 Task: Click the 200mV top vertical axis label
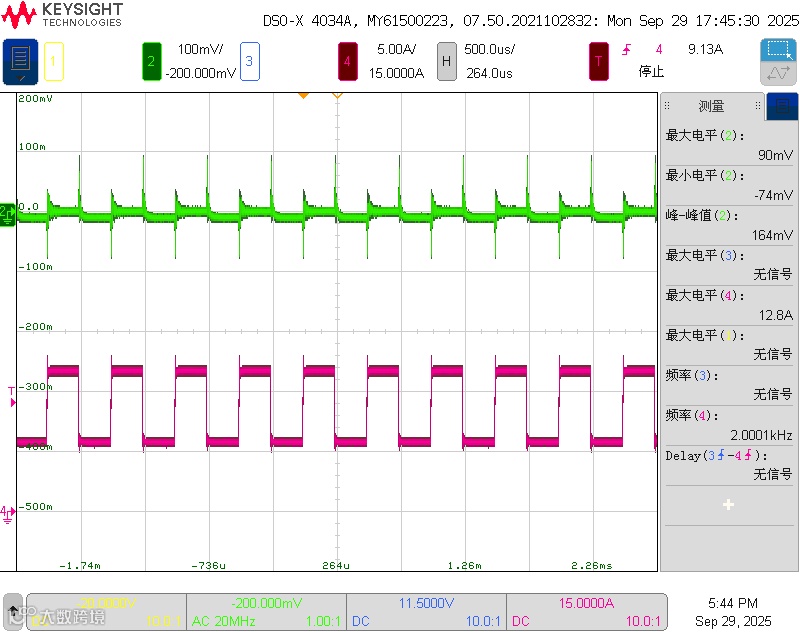tap(35, 98)
